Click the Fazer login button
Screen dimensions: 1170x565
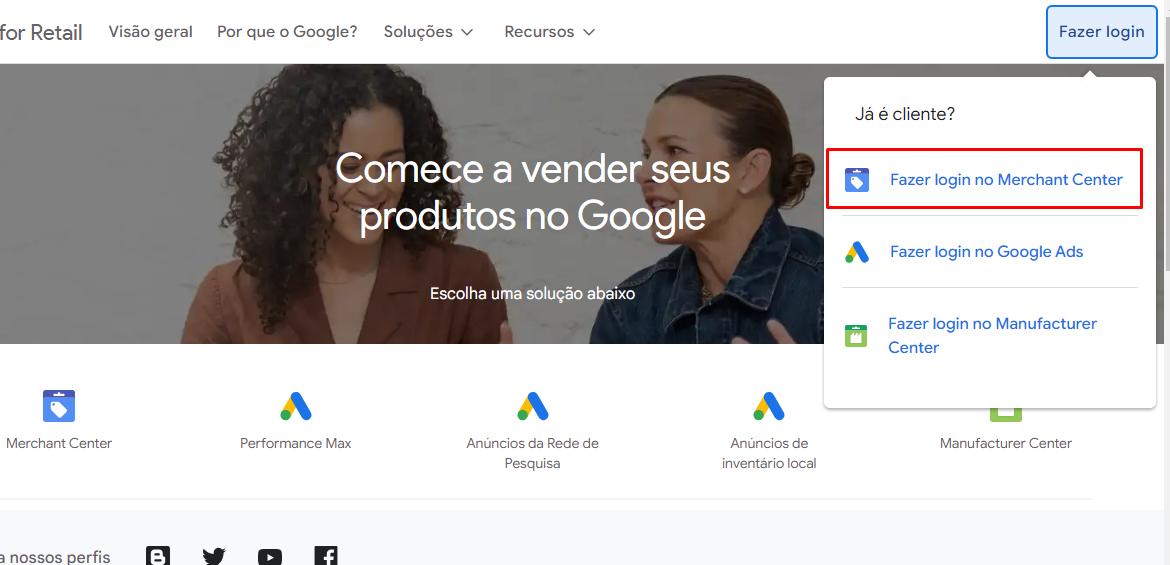(x=1101, y=32)
